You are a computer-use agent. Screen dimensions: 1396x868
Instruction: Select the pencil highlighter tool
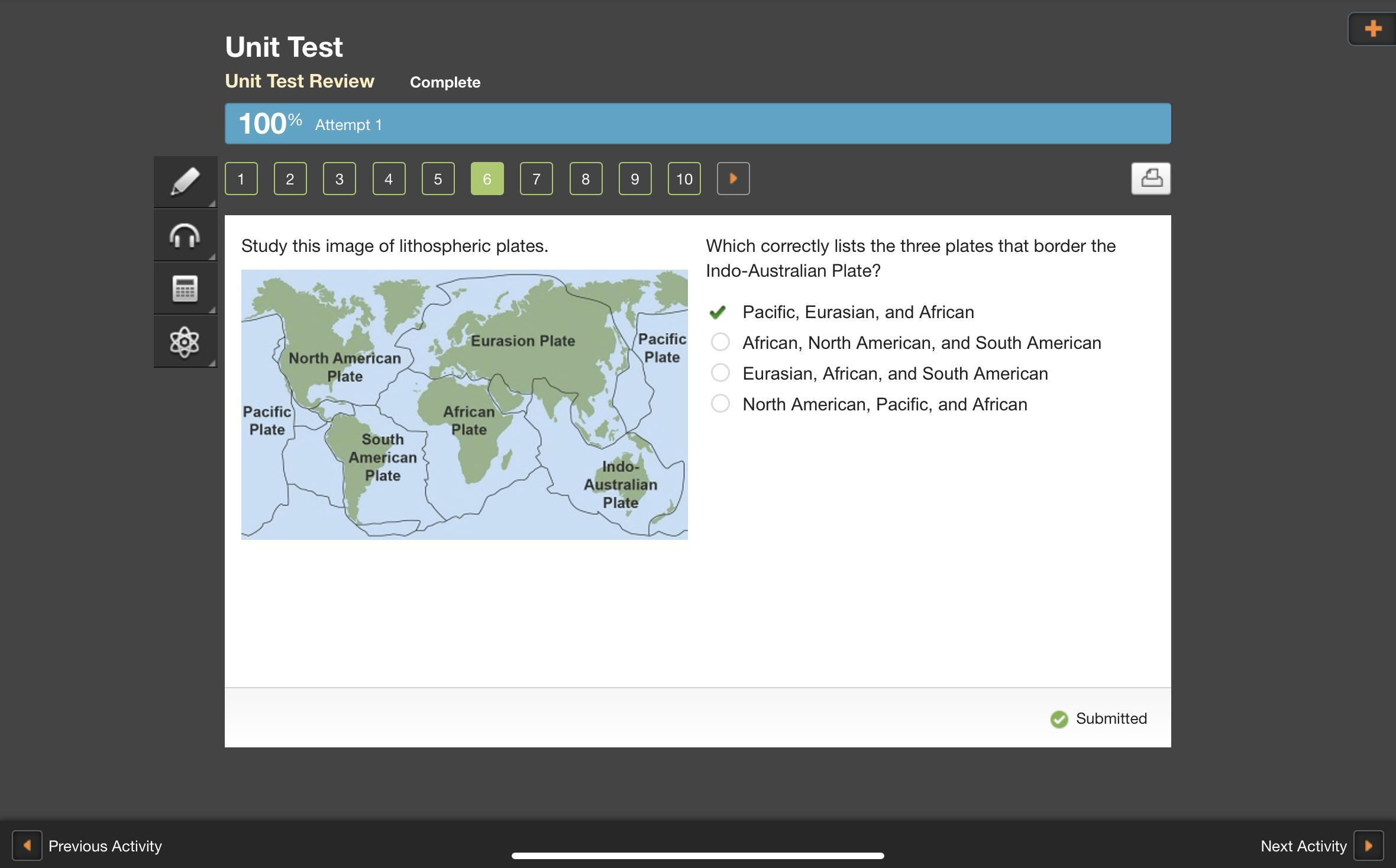tap(185, 181)
